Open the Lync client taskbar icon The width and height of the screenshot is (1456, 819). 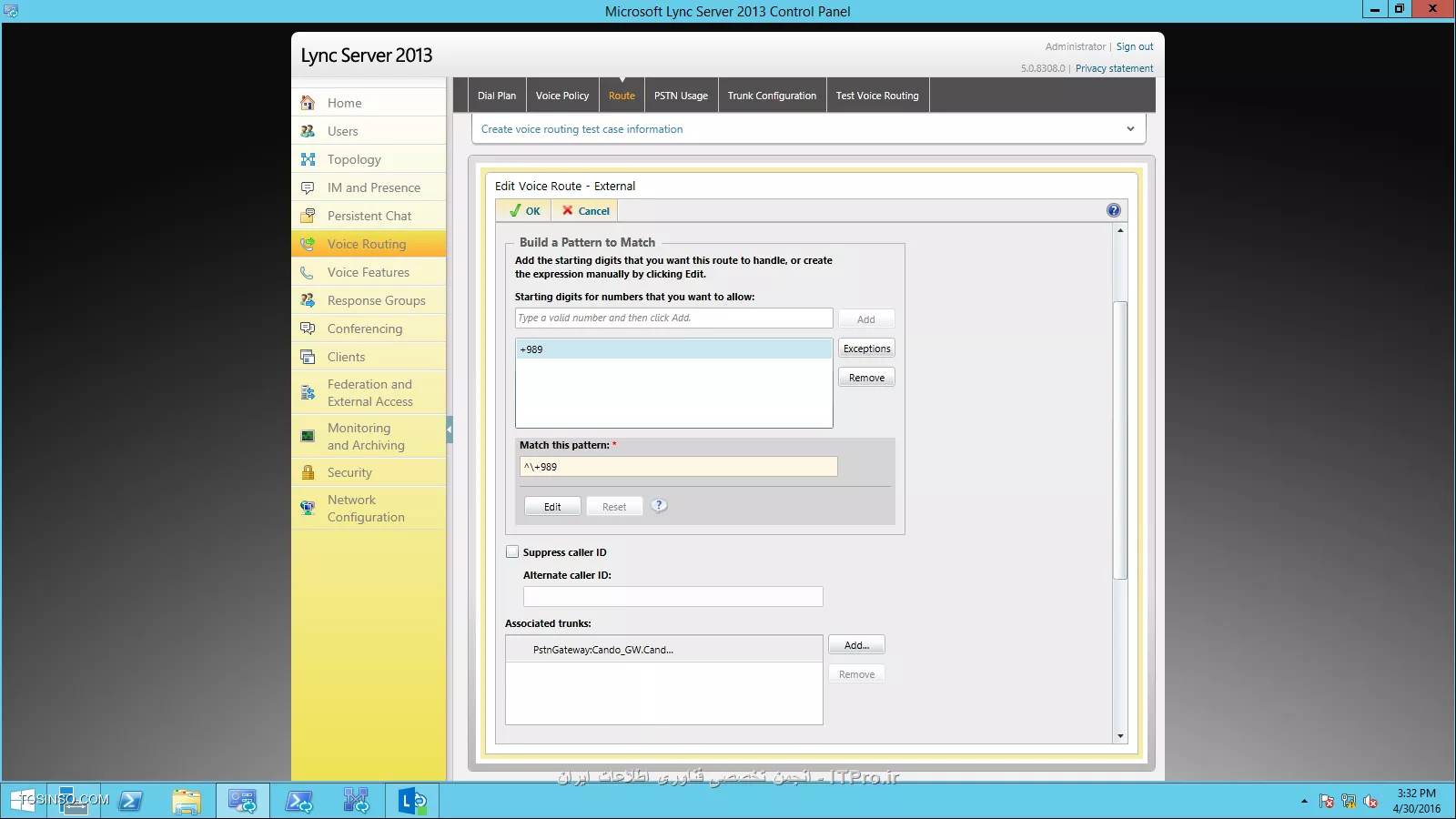pos(412,801)
